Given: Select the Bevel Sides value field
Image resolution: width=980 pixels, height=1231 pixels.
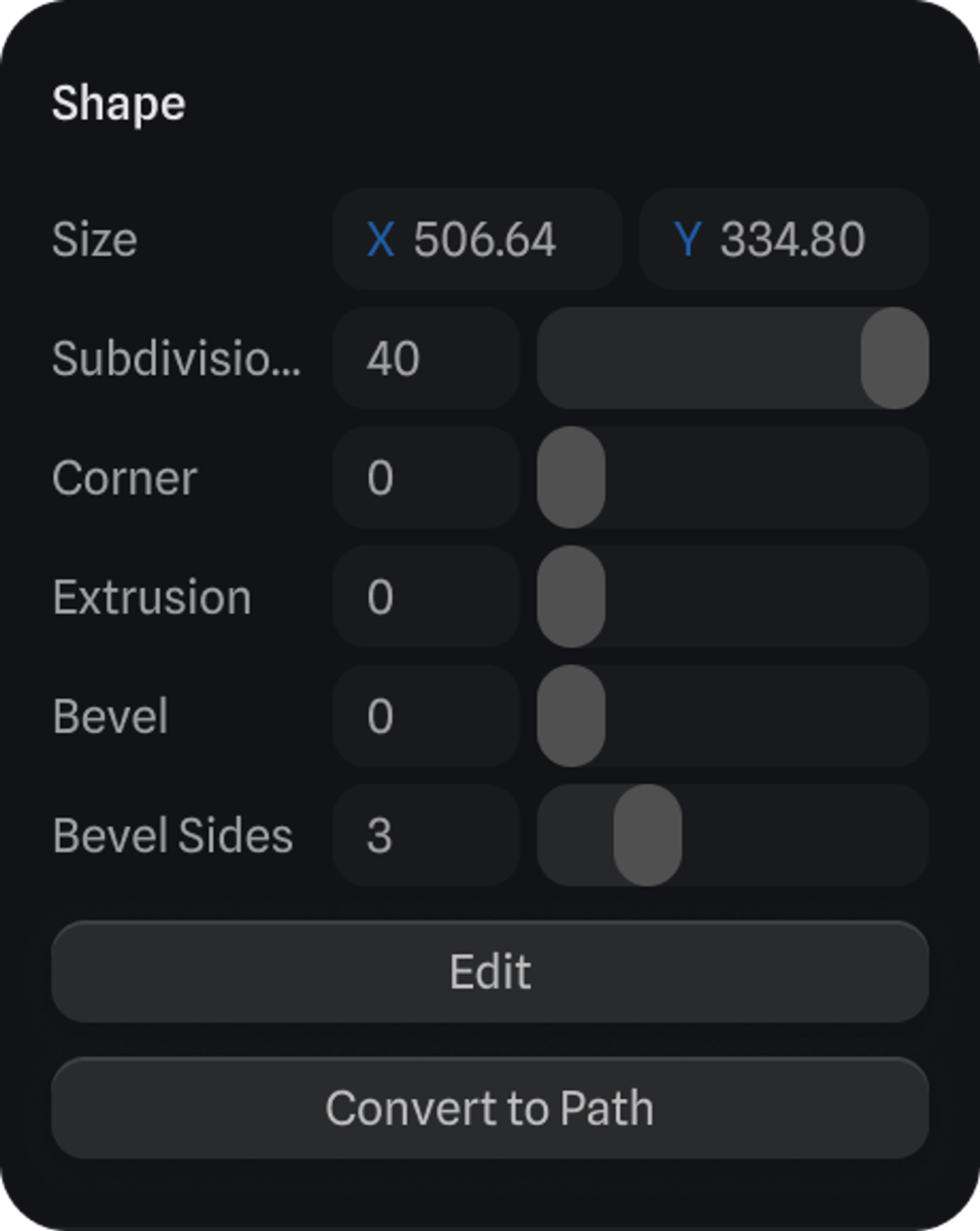Looking at the screenshot, I should [x=426, y=835].
